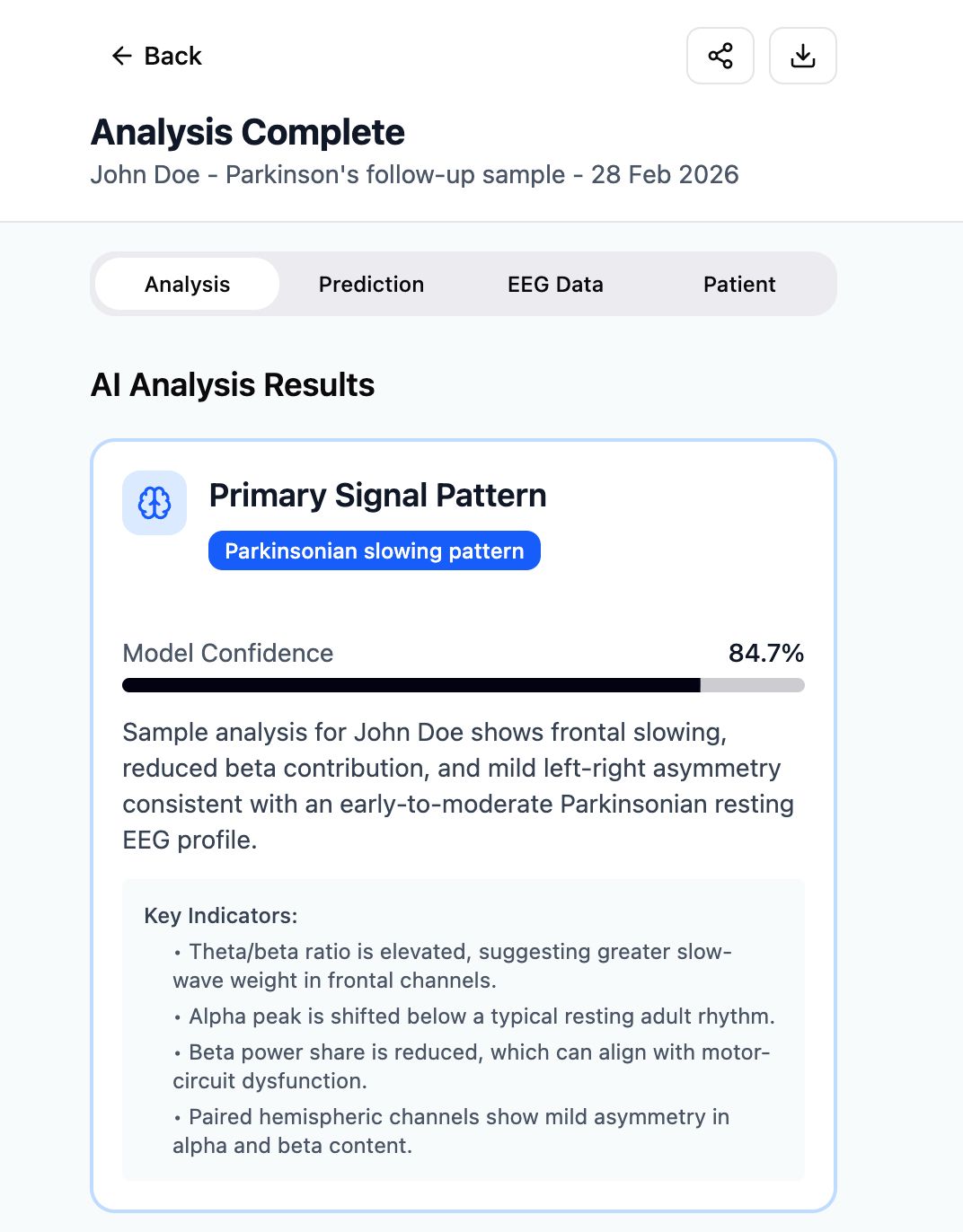Switch to the Prediction tab

[371, 285]
